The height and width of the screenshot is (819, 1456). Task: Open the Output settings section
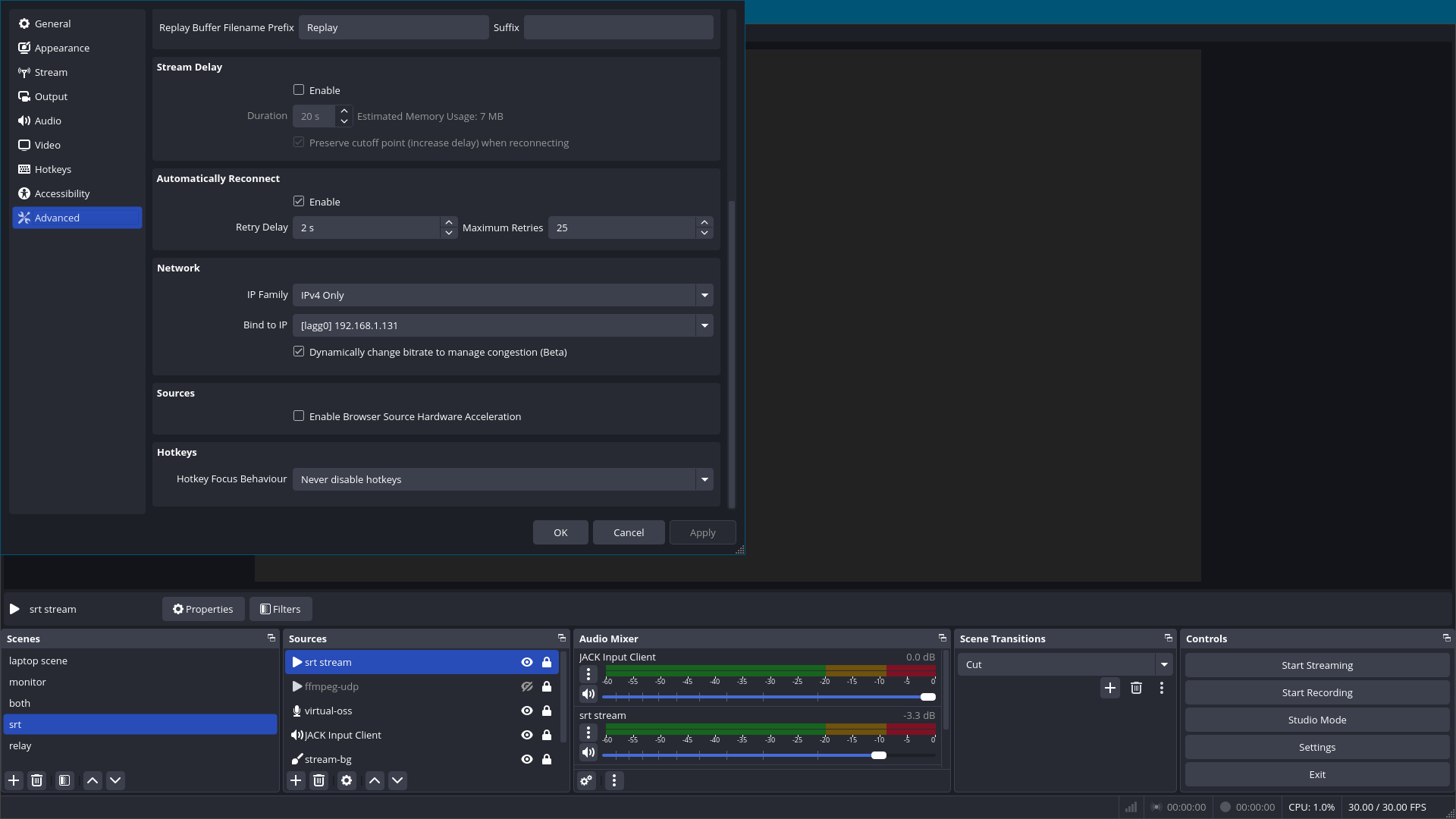(51, 96)
